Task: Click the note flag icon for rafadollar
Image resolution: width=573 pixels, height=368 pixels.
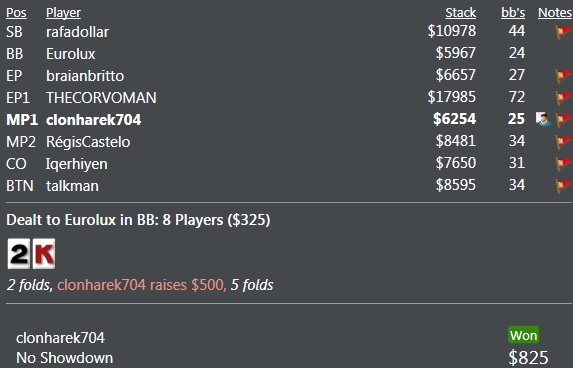Action: coord(563,32)
